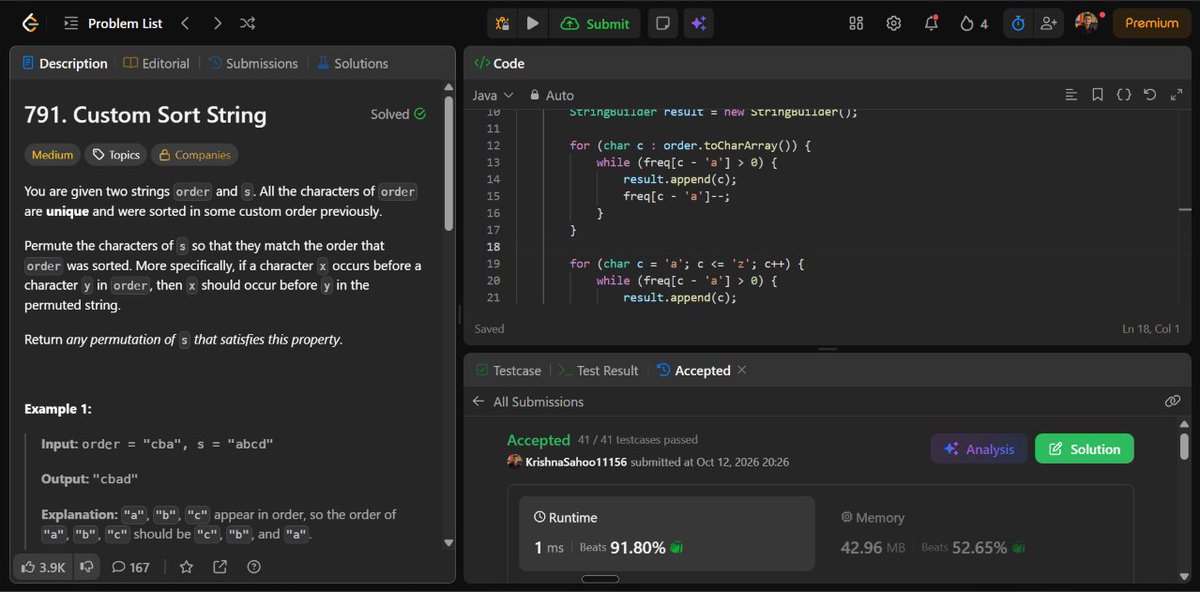Click the 52.65% memory beats value
1200x592 pixels.
[x=979, y=547]
